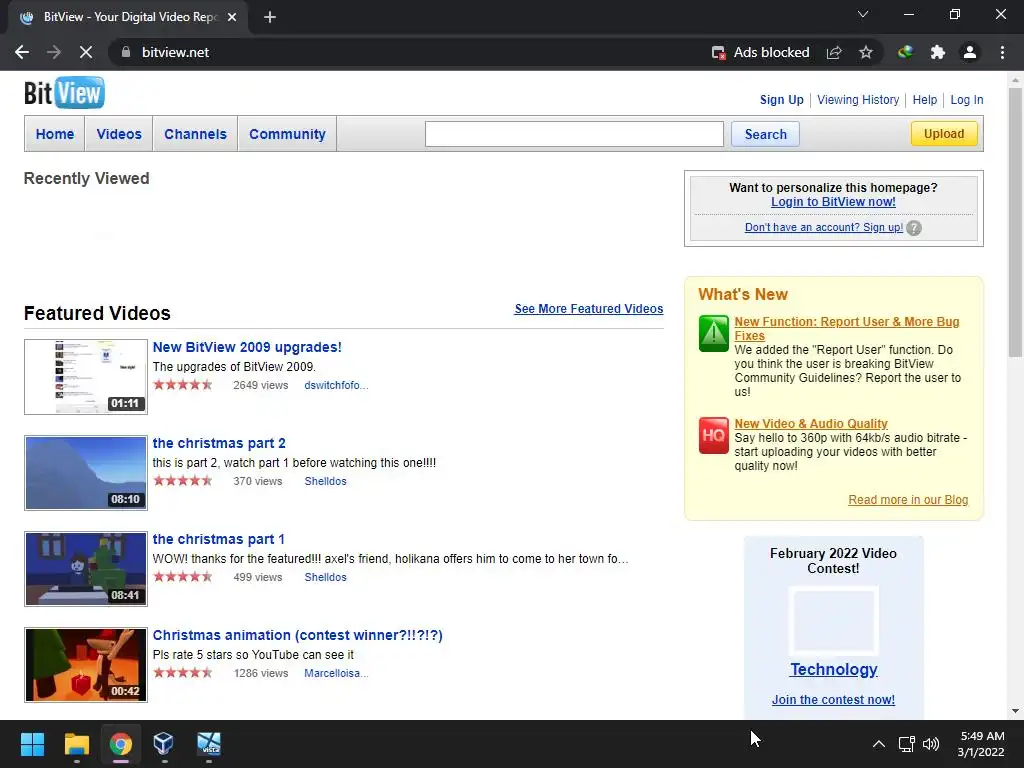Open the Vista app icon in taskbar

pyautogui.click(x=209, y=744)
